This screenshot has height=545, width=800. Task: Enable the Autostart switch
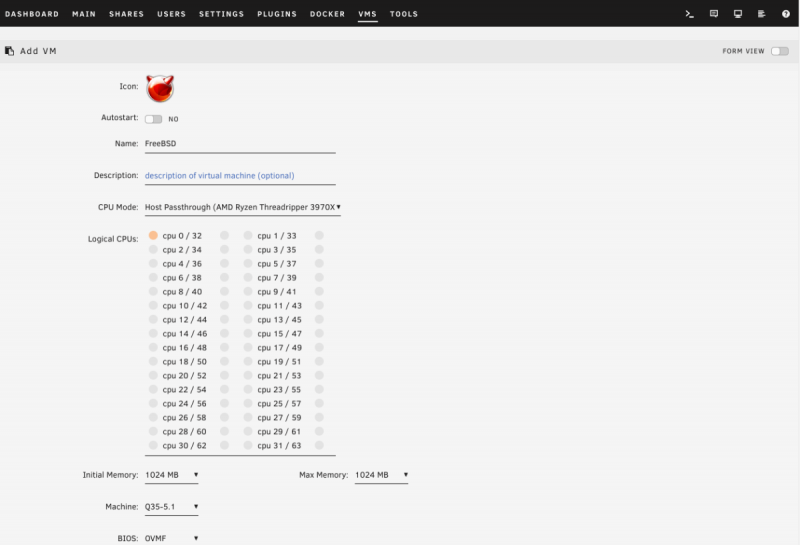pos(153,119)
